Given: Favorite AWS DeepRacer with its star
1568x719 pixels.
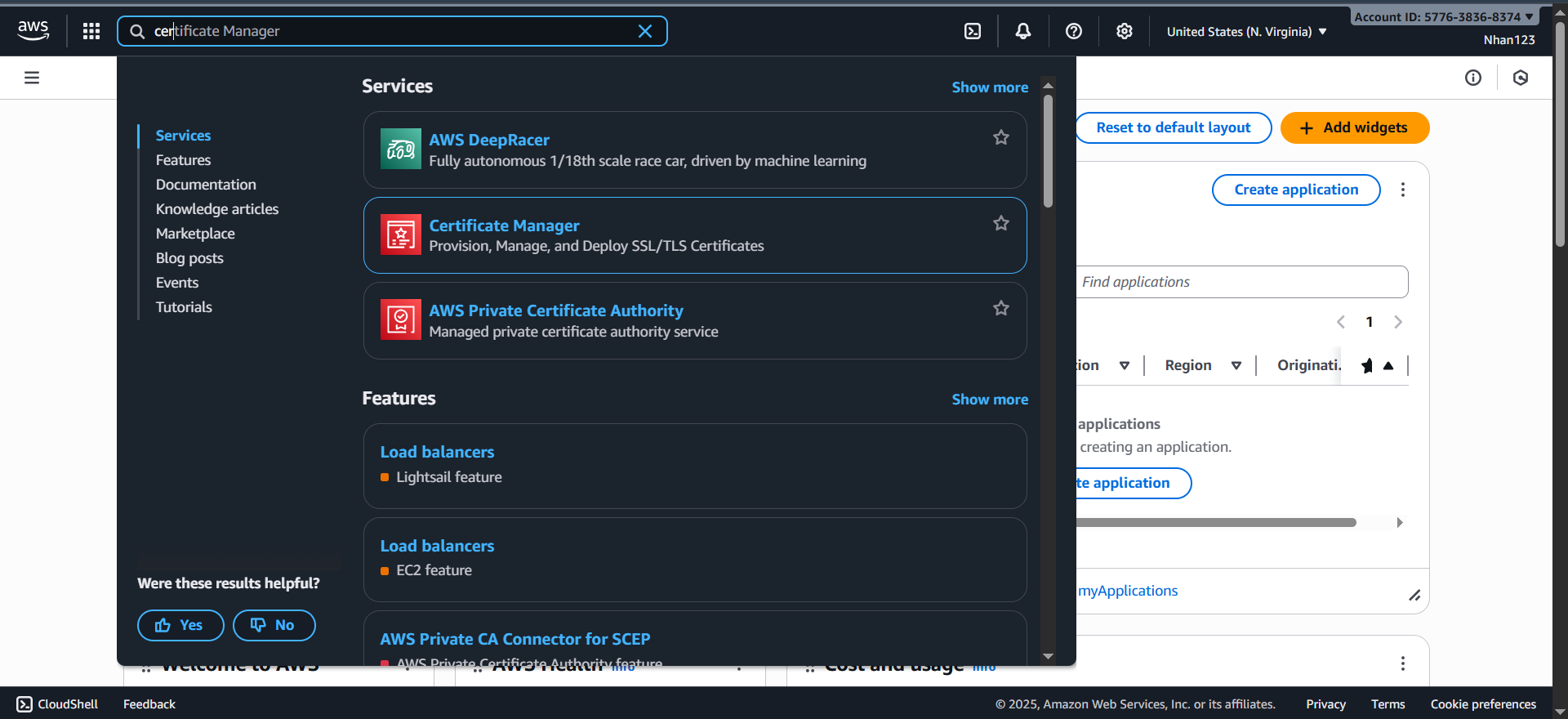Looking at the screenshot, I should point(1001,137).
